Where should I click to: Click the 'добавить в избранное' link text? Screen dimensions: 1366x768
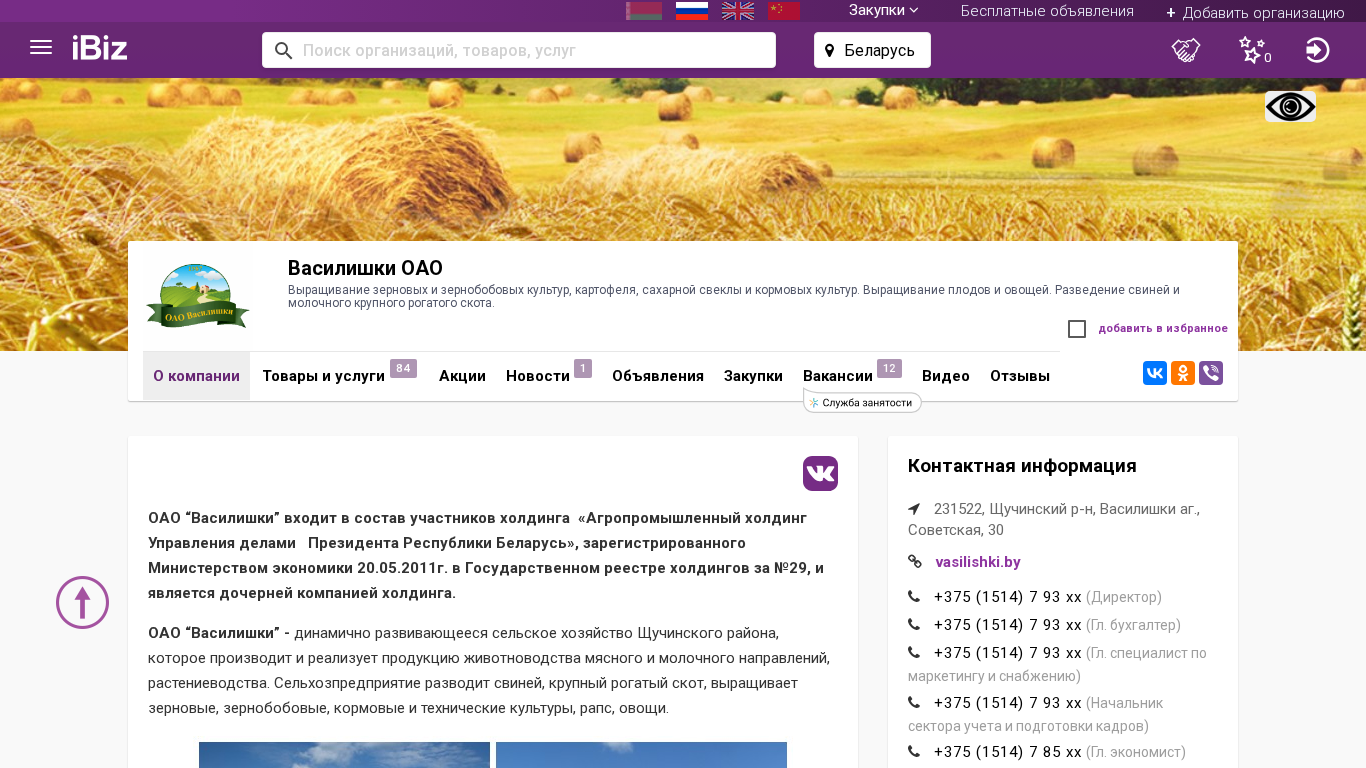coord(1163,329)
